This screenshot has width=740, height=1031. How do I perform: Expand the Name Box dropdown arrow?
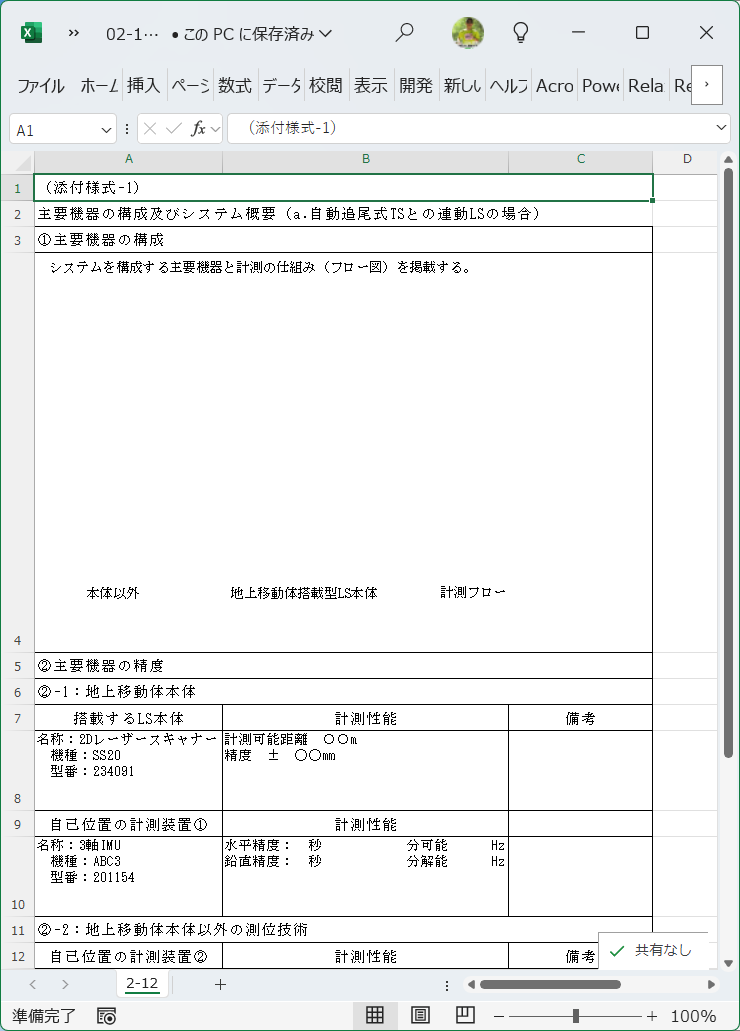coord(107,130)
